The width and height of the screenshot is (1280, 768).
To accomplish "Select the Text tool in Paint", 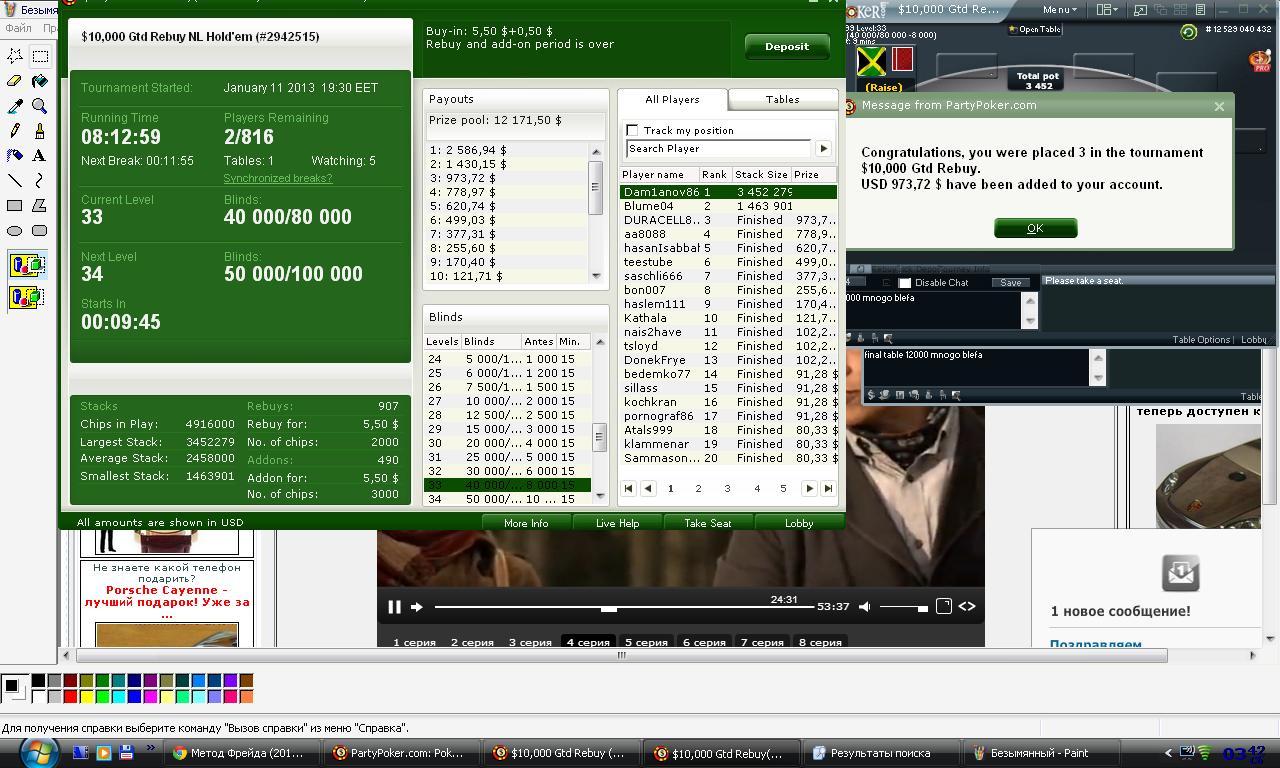I will (40, 156).
